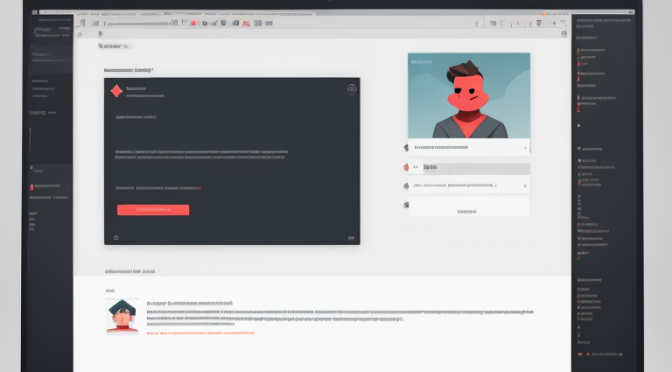Click the grid icon in the toolbar

(258, 23)
